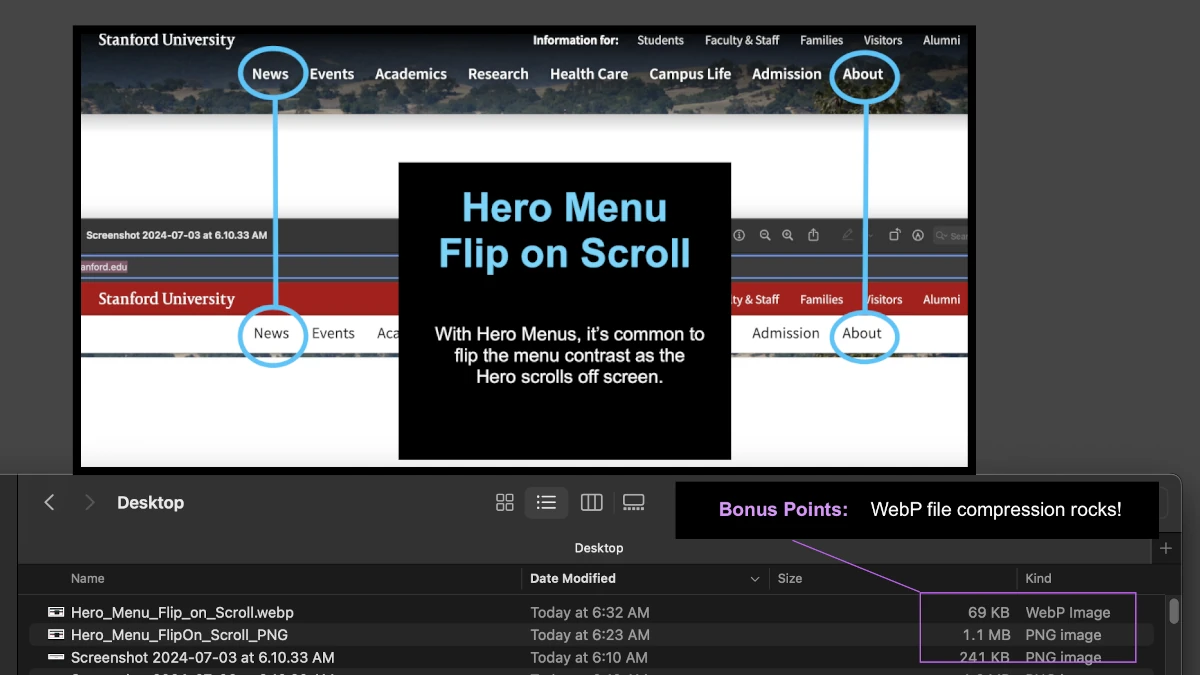Click the Preview zoom in magnifier
Viewport: 1200px width, 675px height.
tap(788, 235)
